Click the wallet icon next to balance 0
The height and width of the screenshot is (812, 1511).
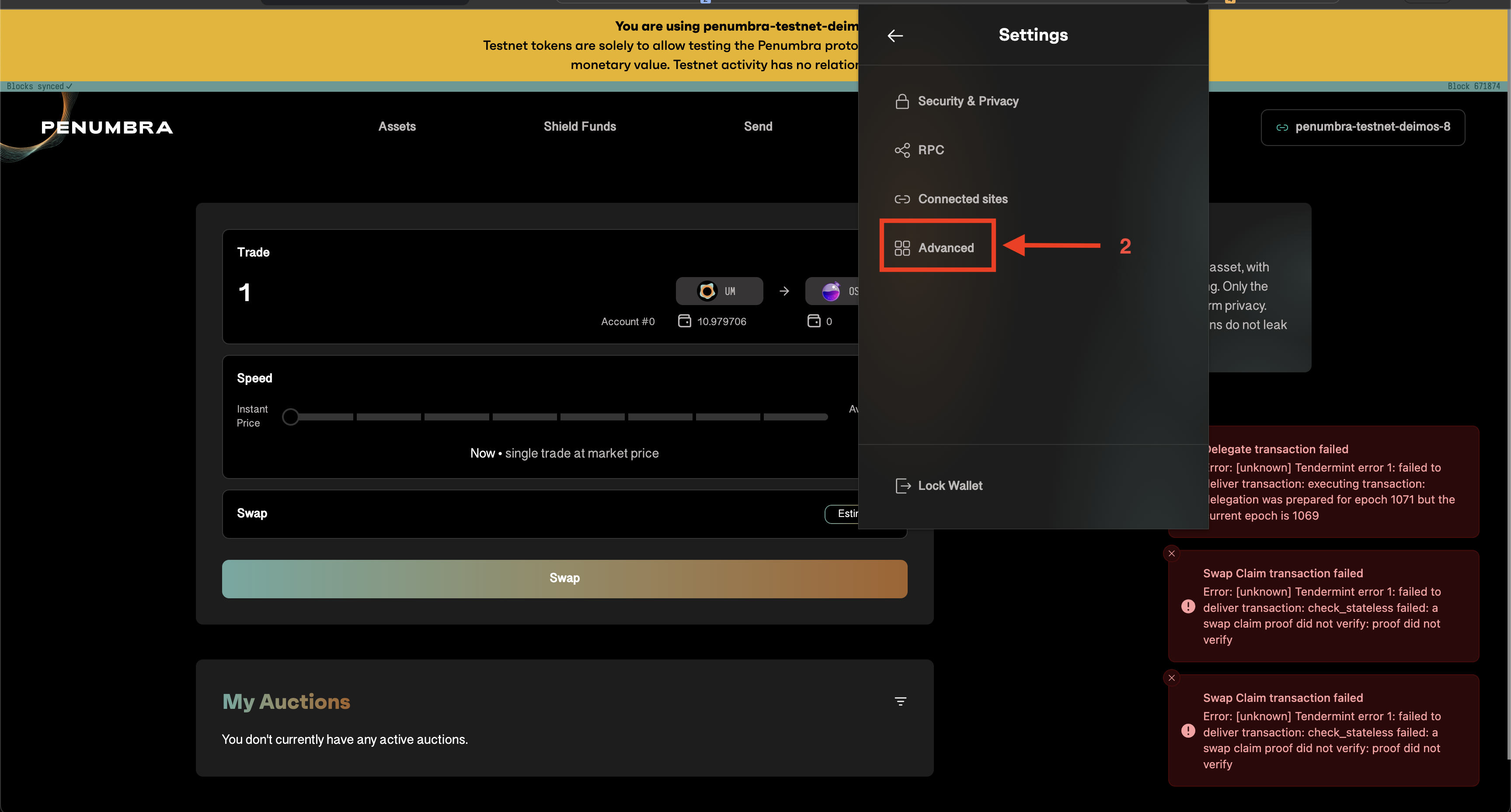coord(814,321)
